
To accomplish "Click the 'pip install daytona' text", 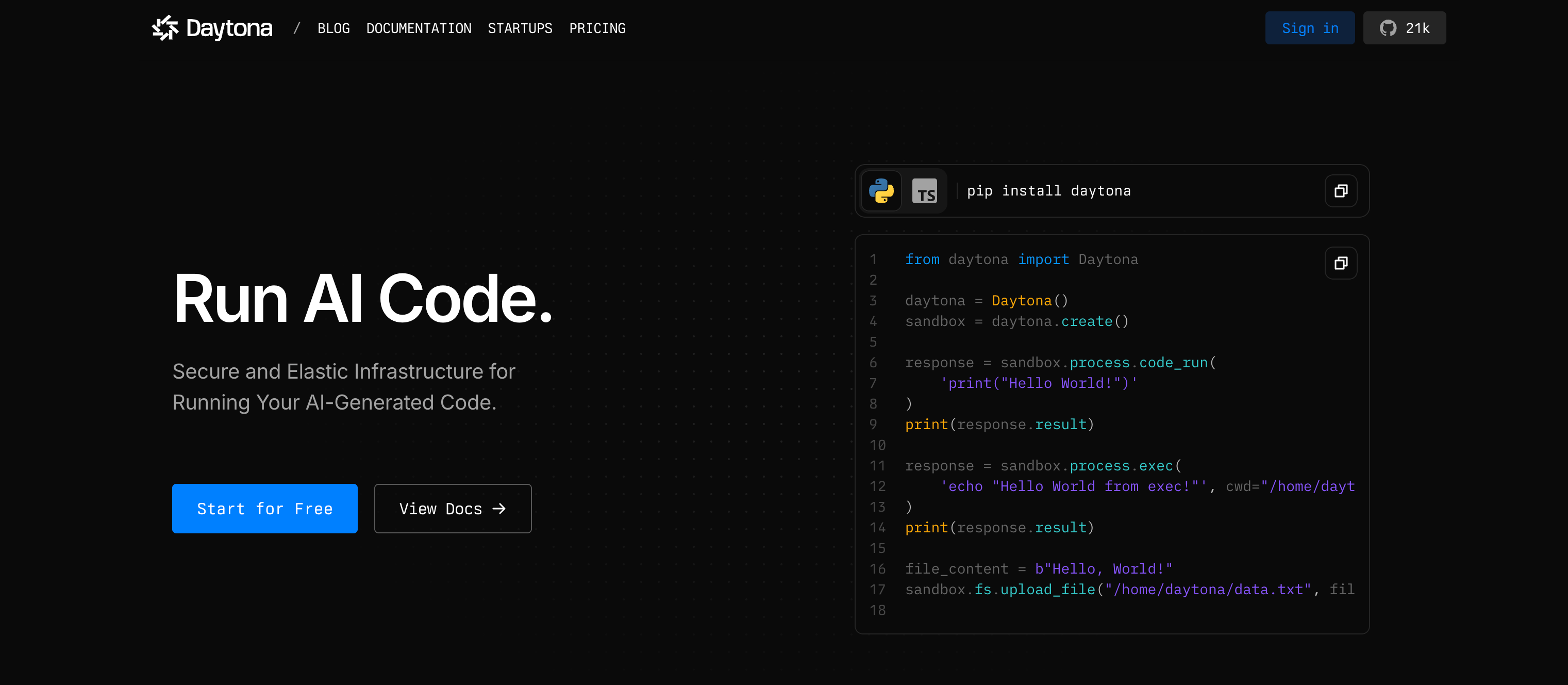I will coord(1049,191).
